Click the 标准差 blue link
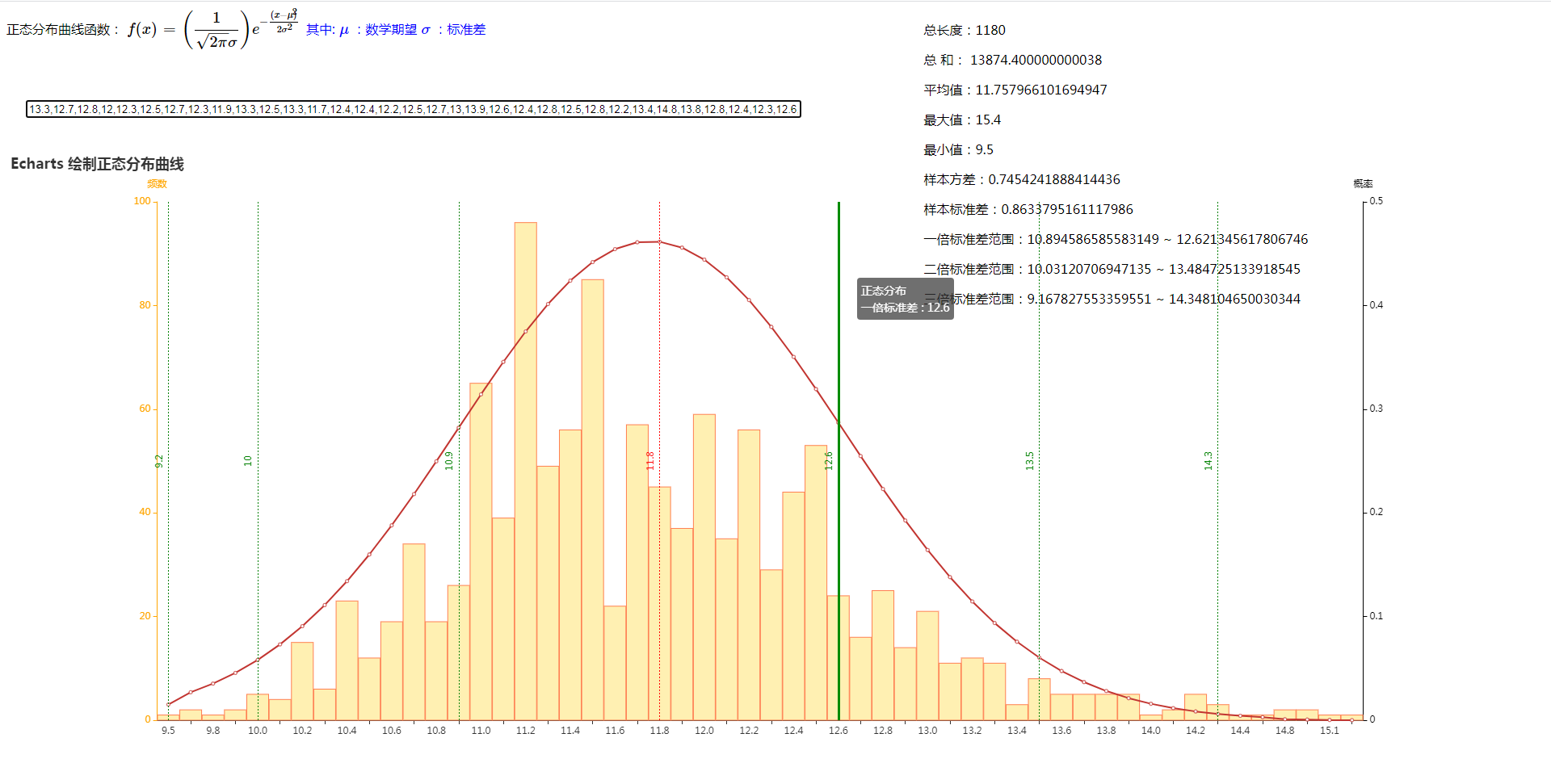The width and height of the screenshot is (1551, 784). coord(467,29)
